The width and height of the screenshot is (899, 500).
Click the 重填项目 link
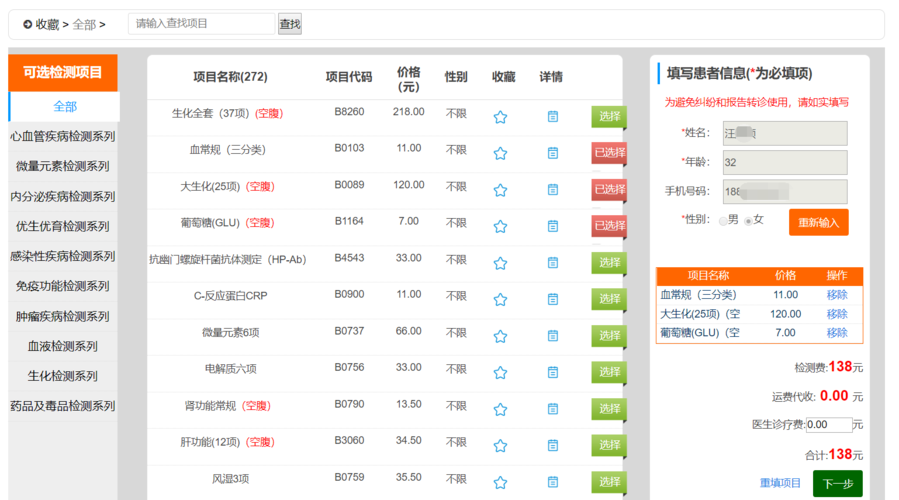pos(780,483)
